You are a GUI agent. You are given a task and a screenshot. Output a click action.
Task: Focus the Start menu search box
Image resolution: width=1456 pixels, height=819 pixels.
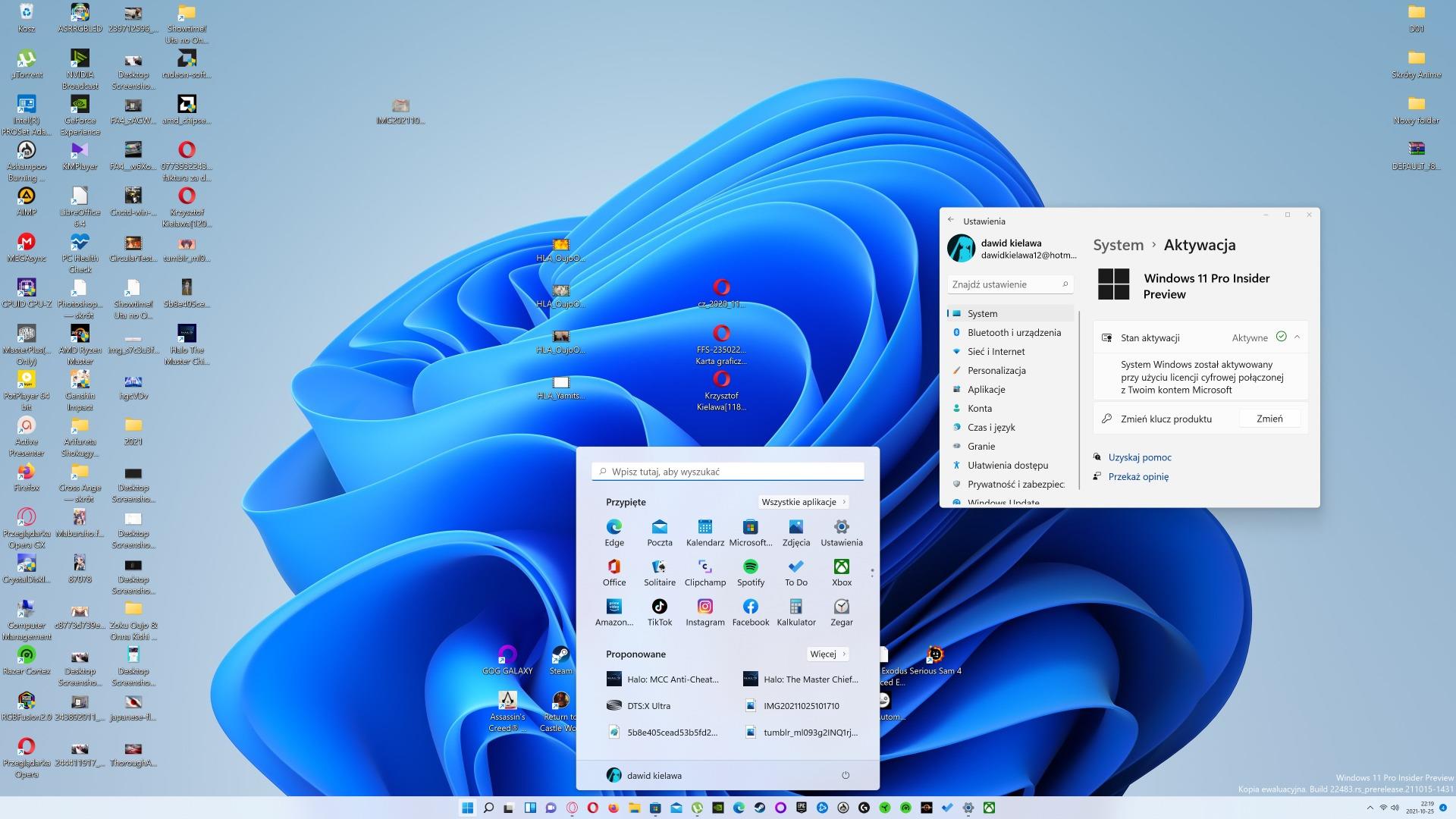tap(728, 471)
